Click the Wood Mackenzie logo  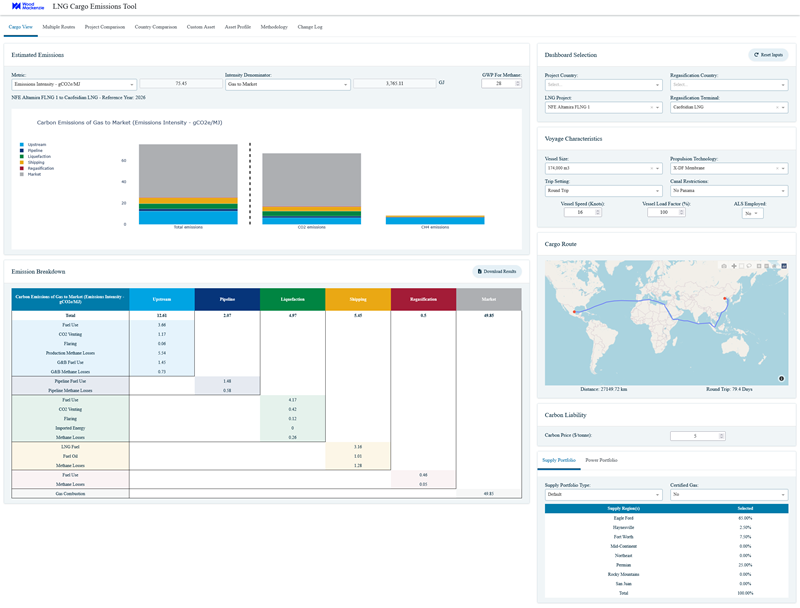25,7
